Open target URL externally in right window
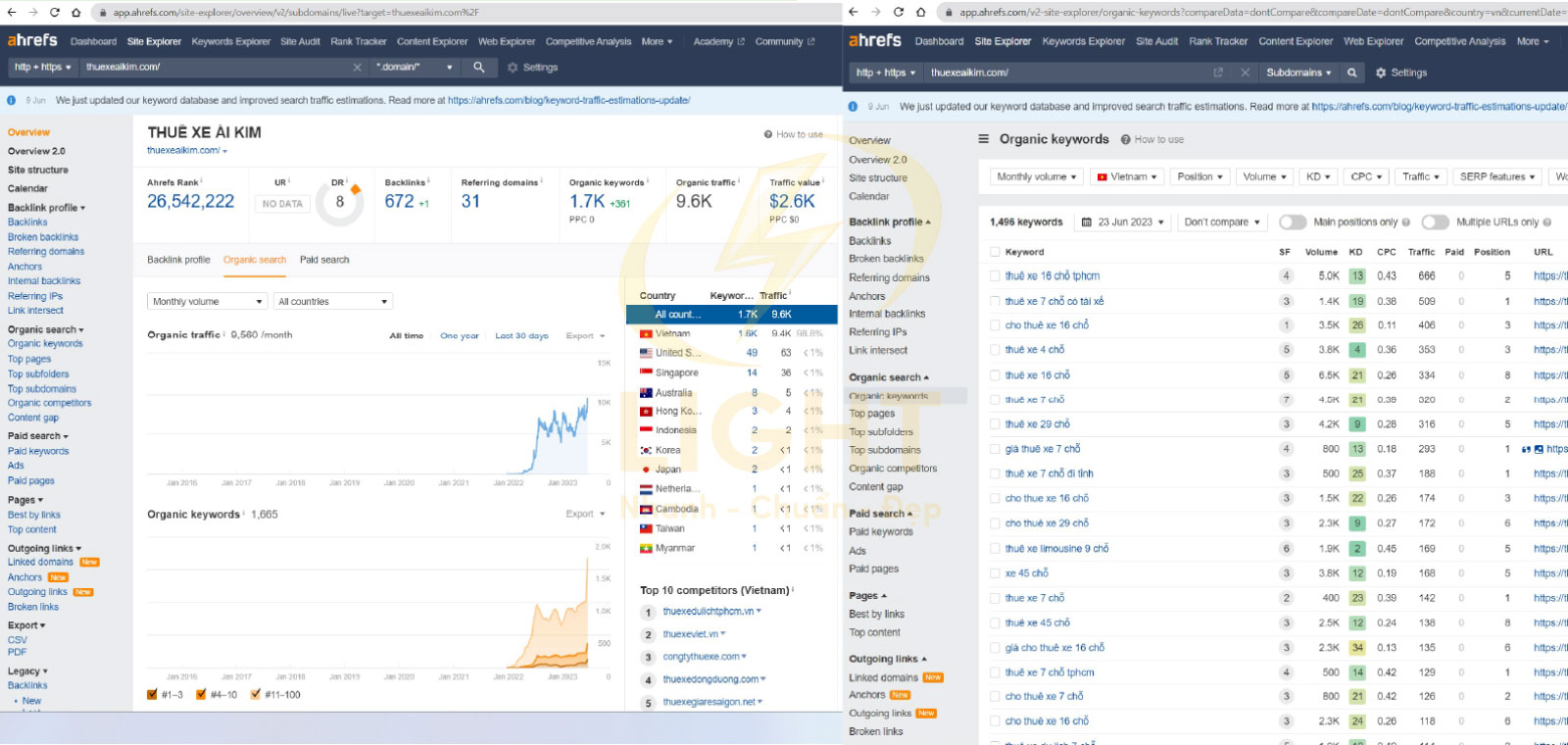This screenshot has width=1568, height=745. click(x=1218, y=73)
